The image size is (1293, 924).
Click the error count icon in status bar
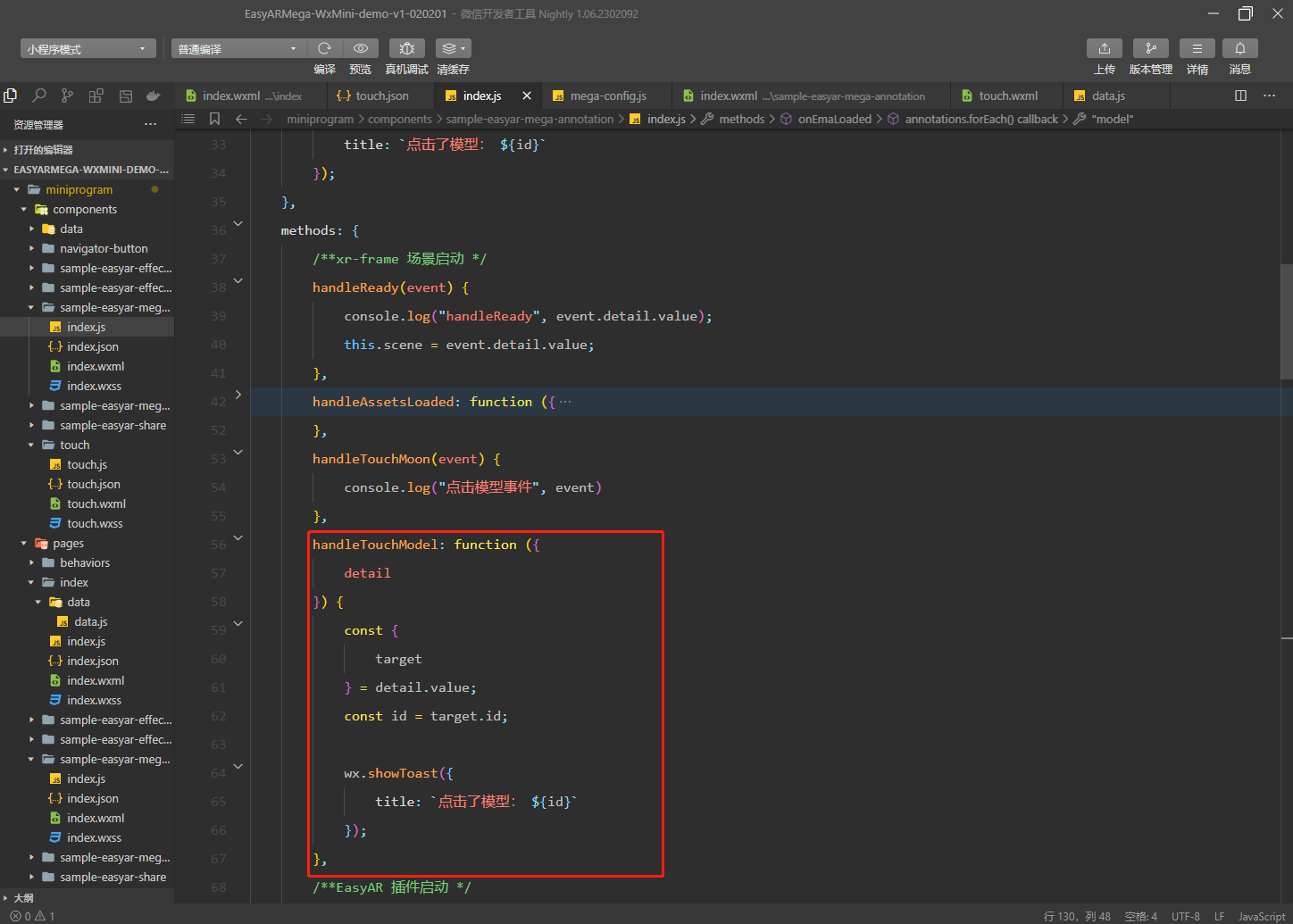[x=15, y=916]
